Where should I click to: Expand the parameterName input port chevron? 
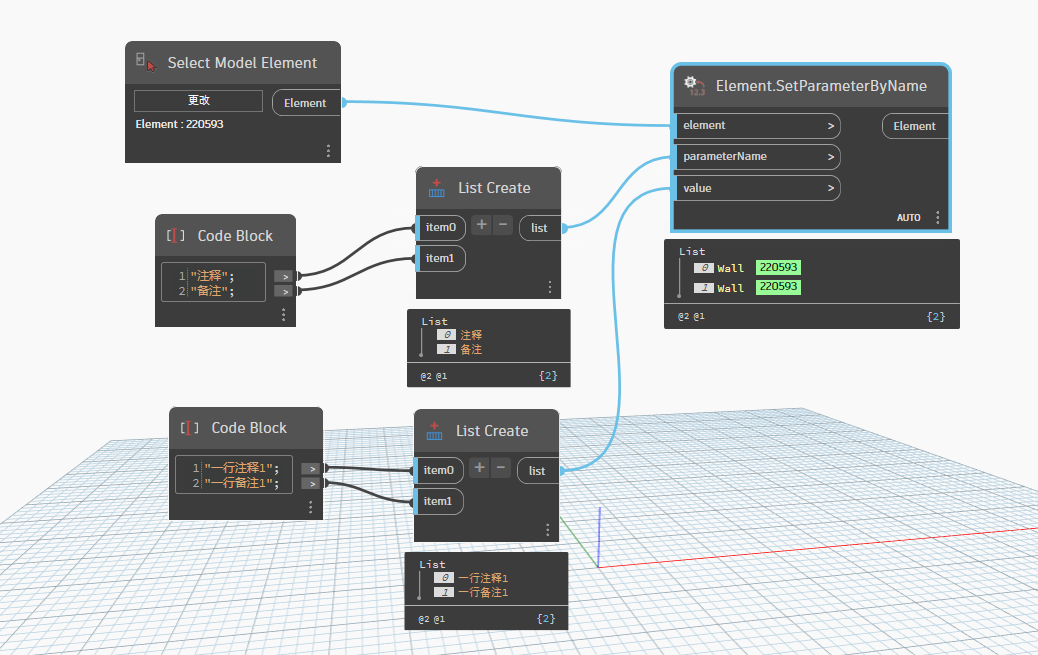point(830,157)
